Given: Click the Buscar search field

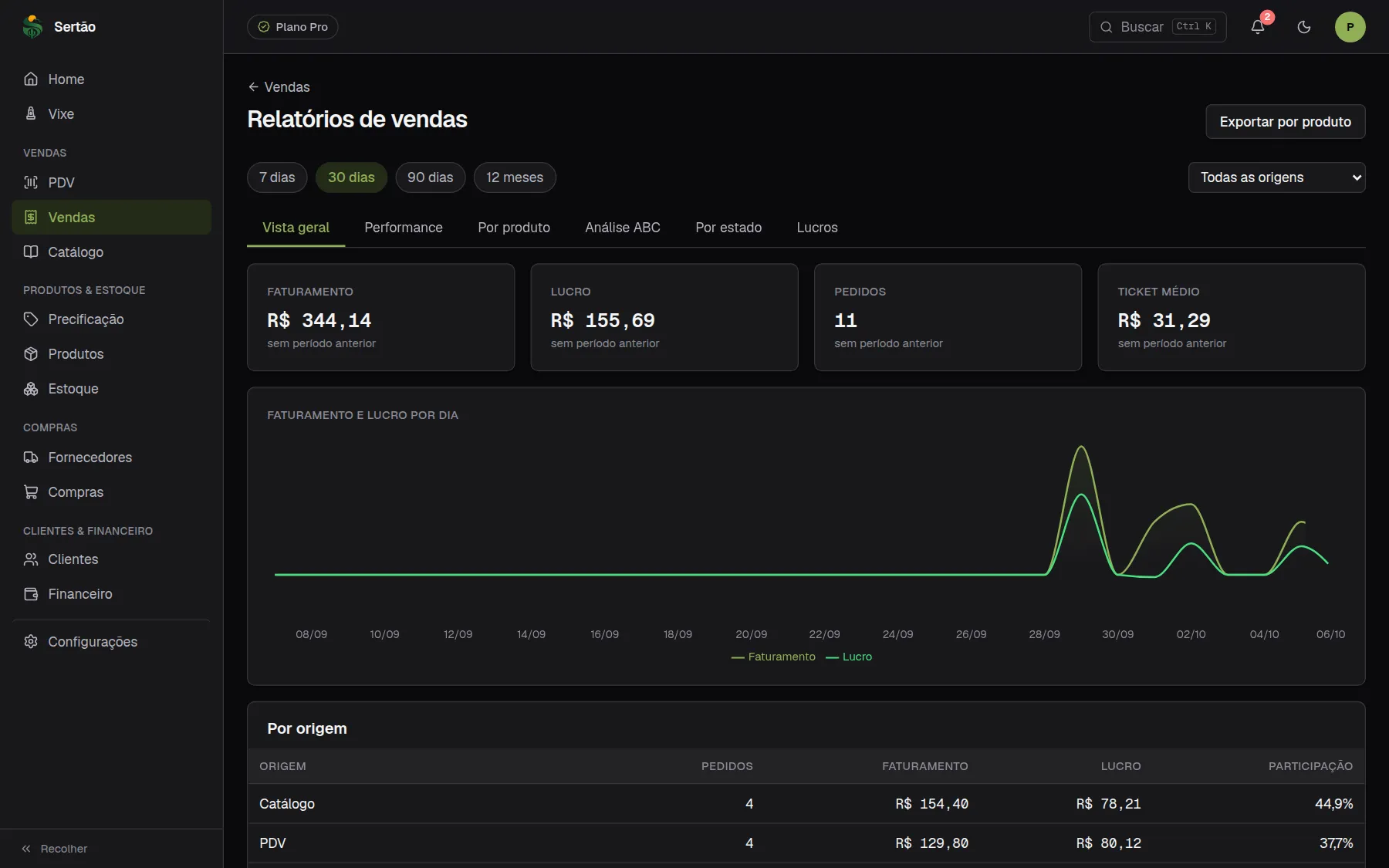Looking at the screenshot, I should coord(1157,27).
